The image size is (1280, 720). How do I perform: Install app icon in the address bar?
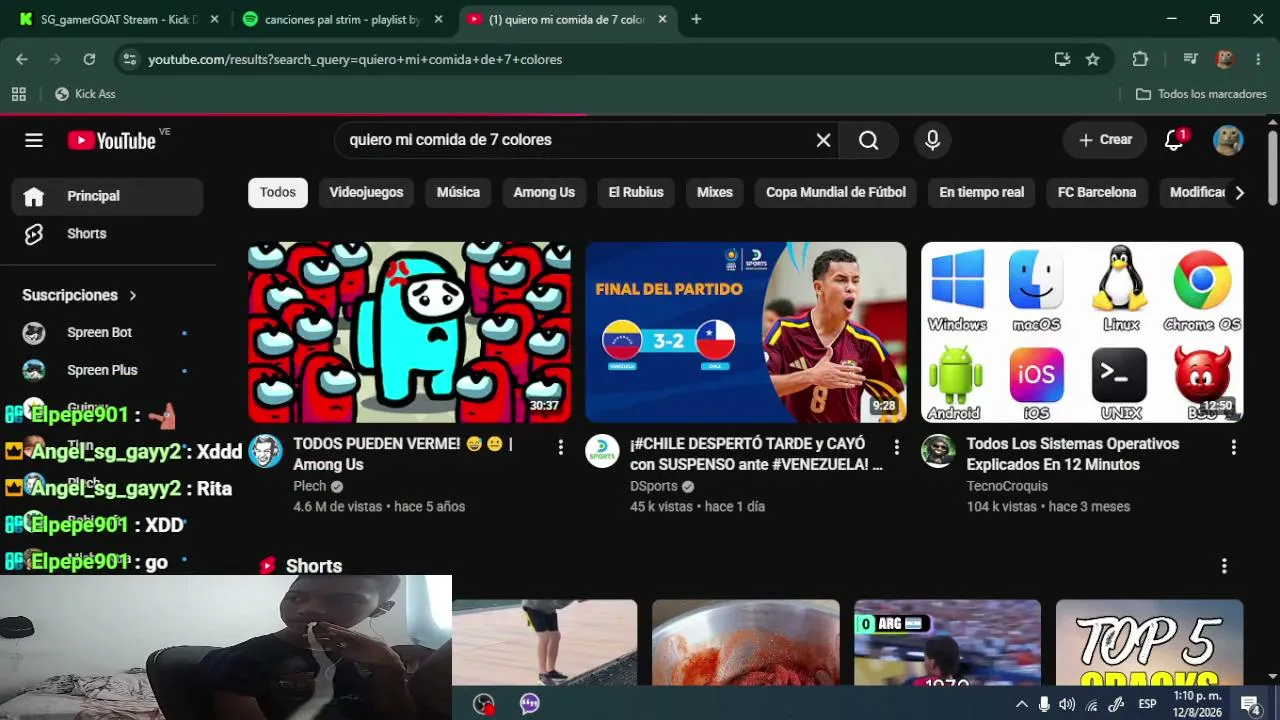tap(1062, 59)
